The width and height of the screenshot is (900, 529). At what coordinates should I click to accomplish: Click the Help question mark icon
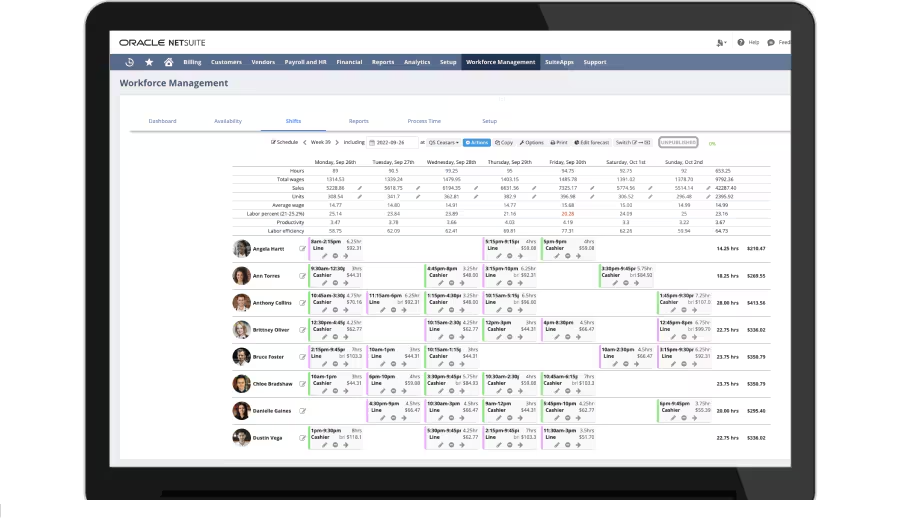741,43
